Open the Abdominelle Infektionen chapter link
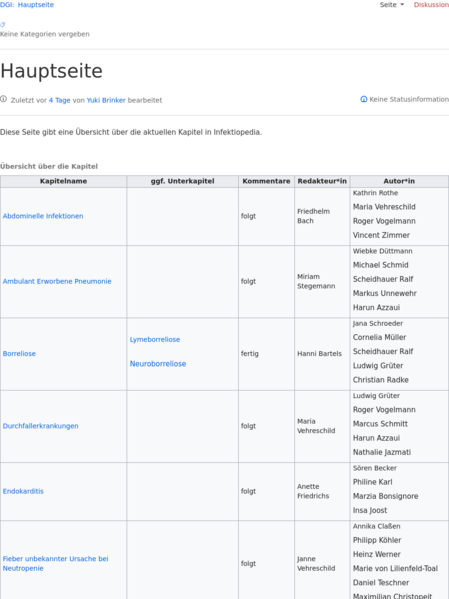Viewport: 449px width, 599px height. click(43, 216)
